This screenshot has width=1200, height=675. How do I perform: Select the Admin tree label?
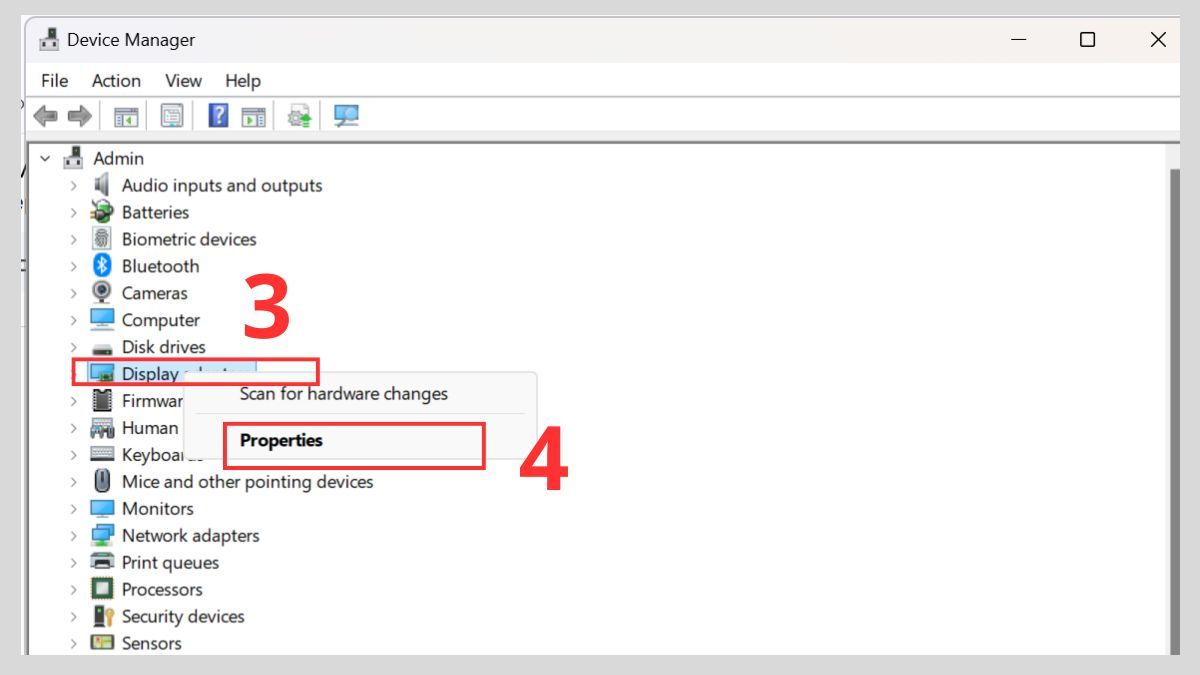point(118,158)
